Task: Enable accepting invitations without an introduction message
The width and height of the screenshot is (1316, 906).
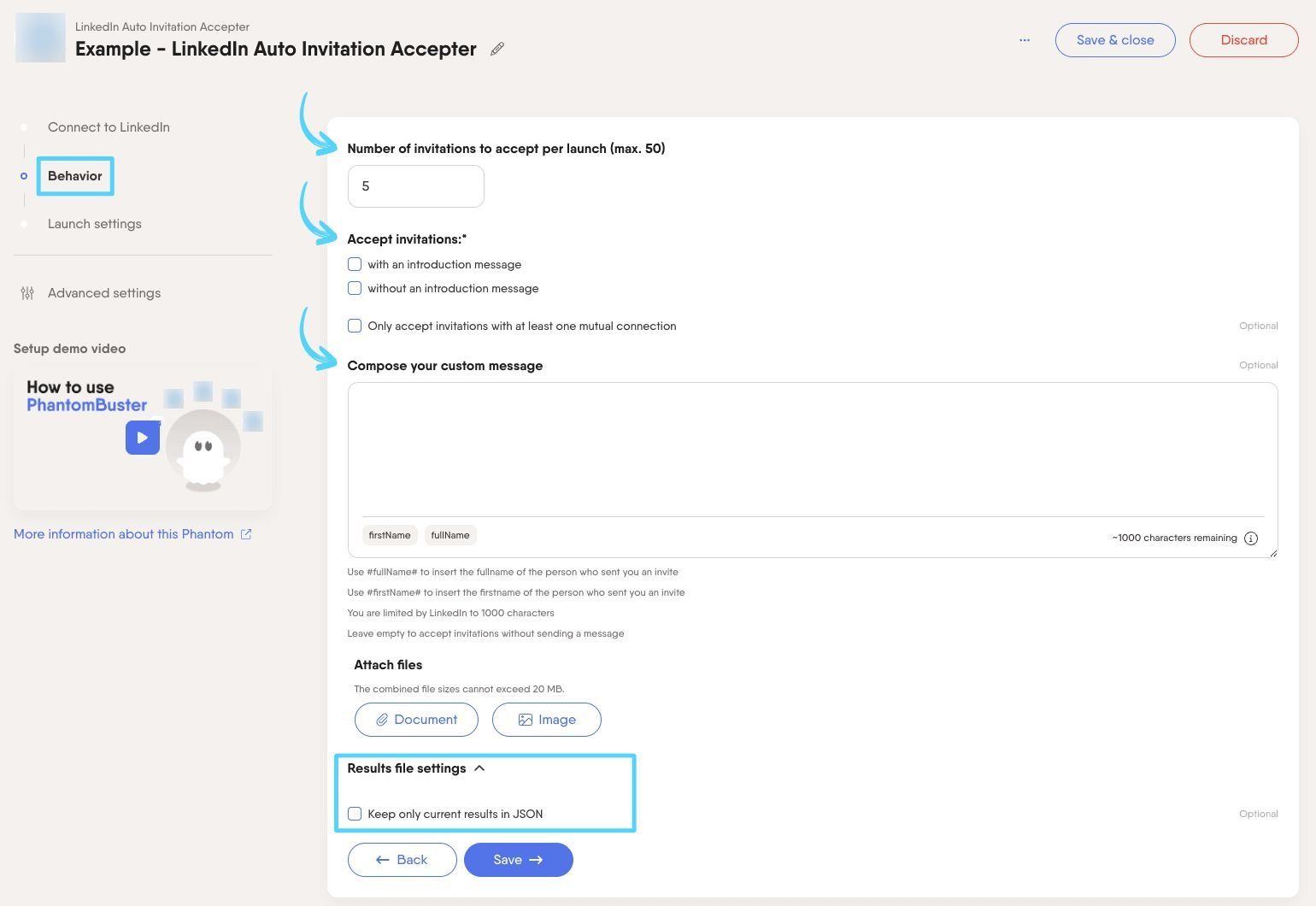Action: (x=355, y=288)
